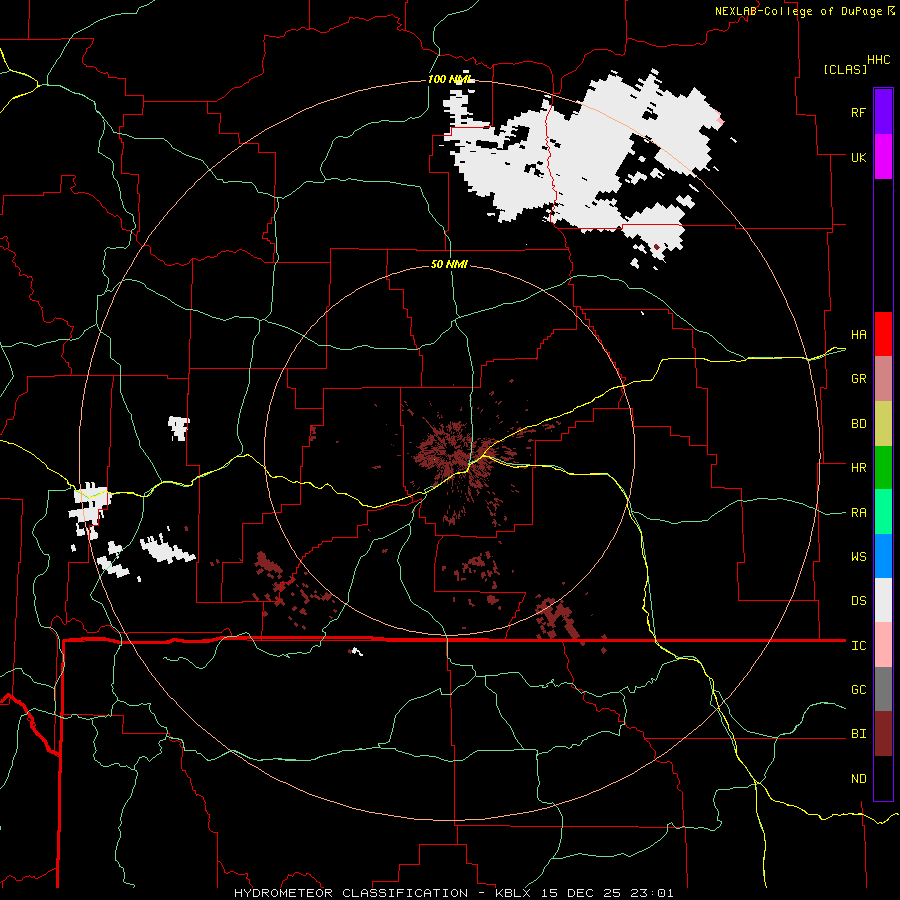The height and width of the screenshot is (900, 900).
Task: Click the GC legend label
Action: tap(858, 690)
